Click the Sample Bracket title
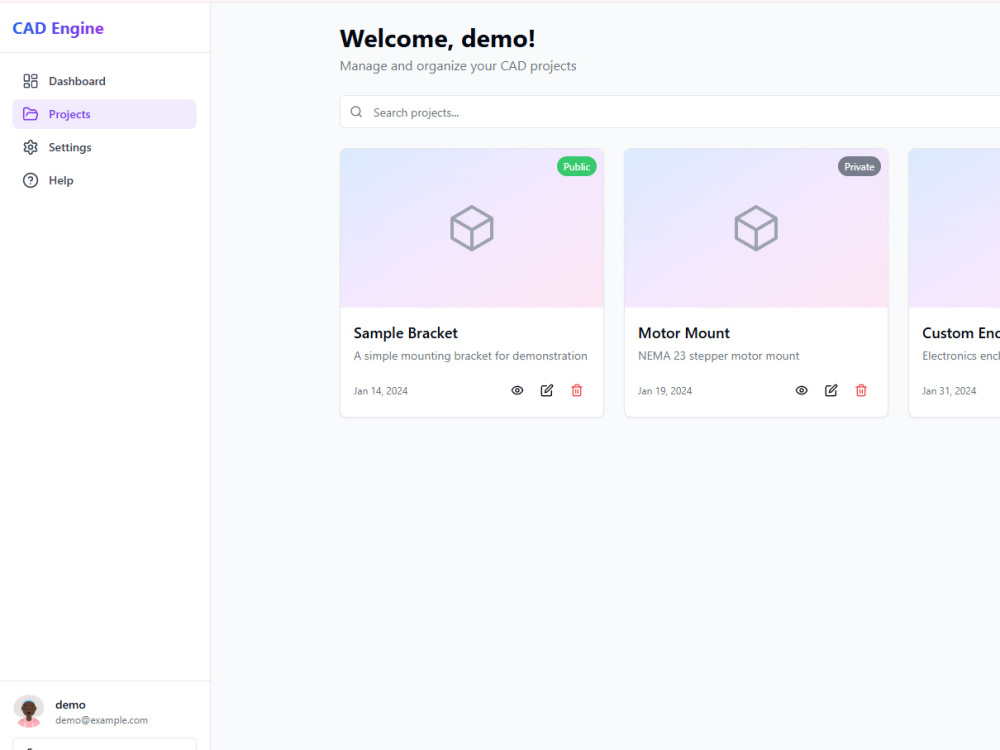The image size is (1000, 750). [406, 333]
